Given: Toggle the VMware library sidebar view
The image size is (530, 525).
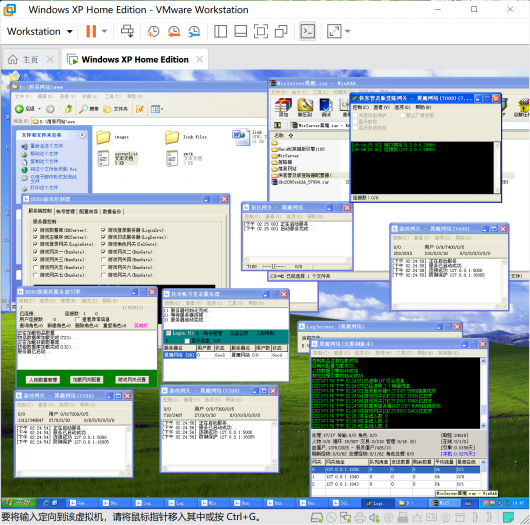Looking at the screenshot, I should tap(220, 31).
